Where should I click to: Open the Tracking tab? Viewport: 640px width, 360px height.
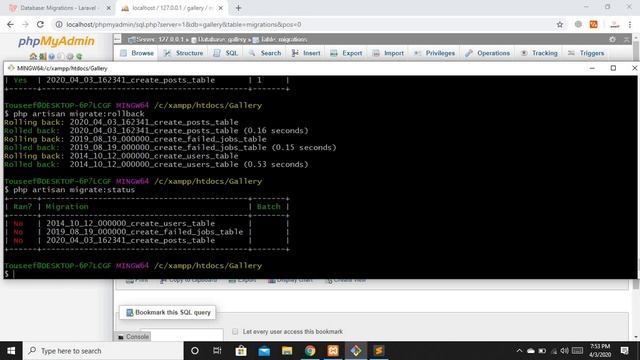[539, 53]
